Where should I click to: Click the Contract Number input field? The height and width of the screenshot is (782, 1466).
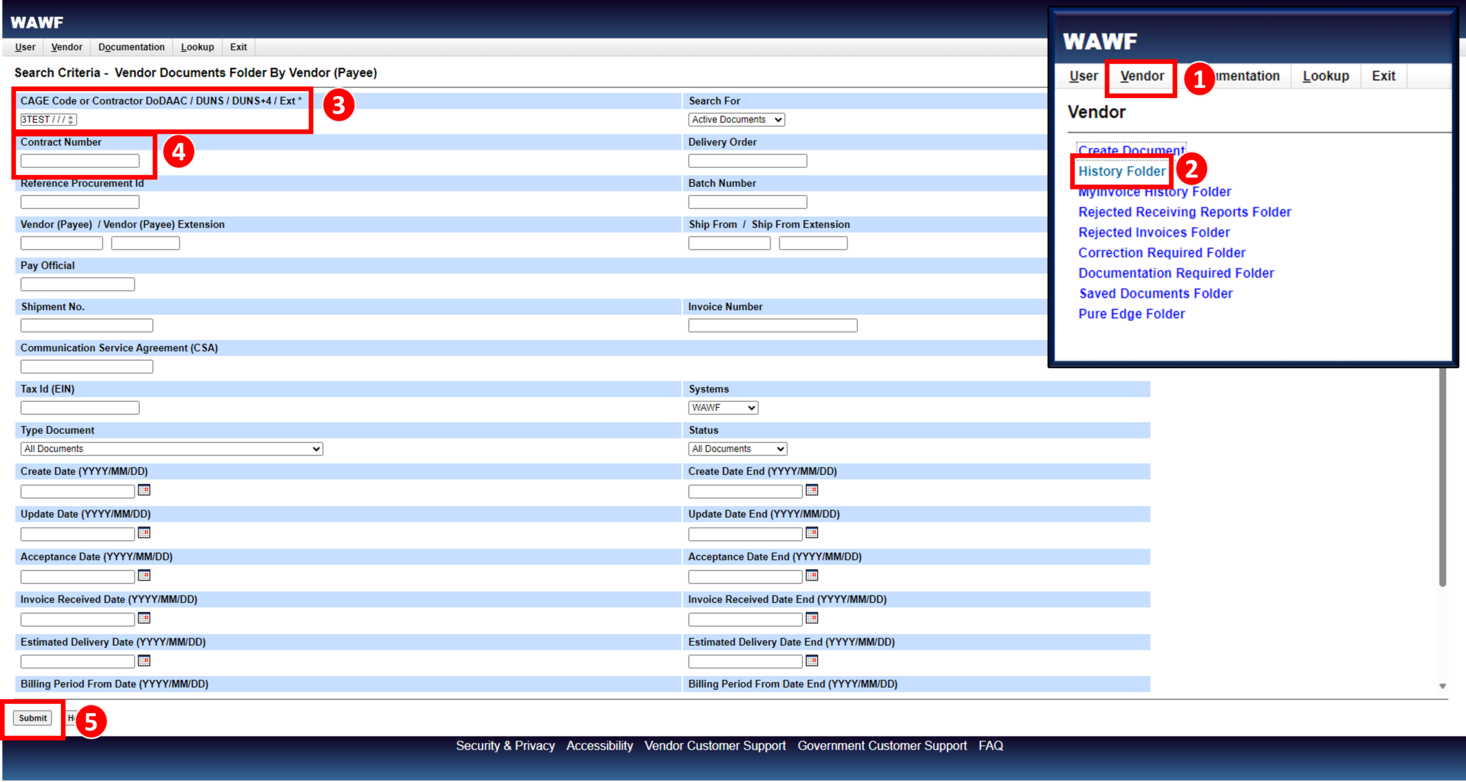pyautogui.click(x=80, y=161)
